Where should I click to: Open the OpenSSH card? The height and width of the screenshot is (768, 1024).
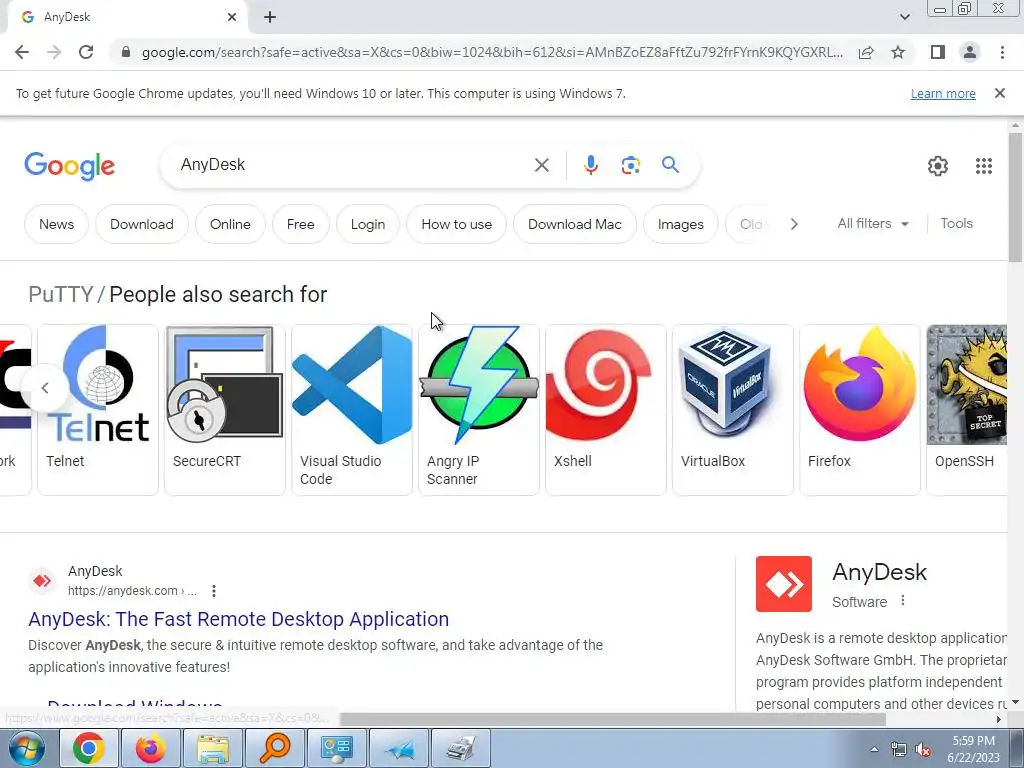tap(967, 409)
